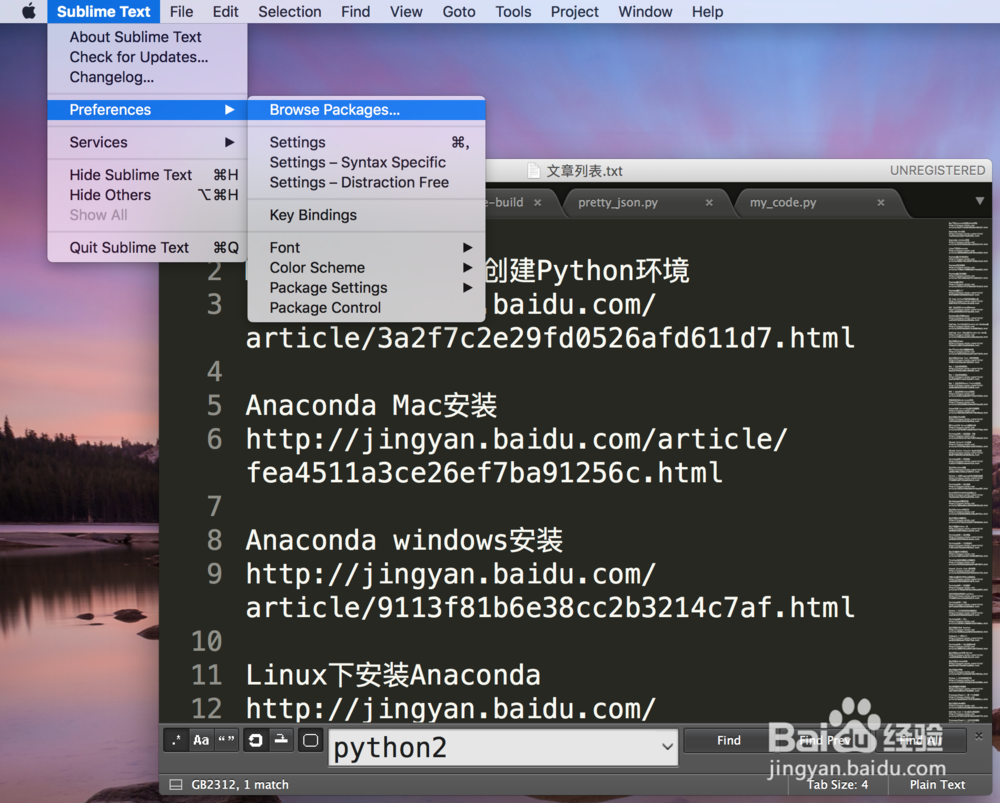Open the Changelog… entry

[x=147, y=77]
